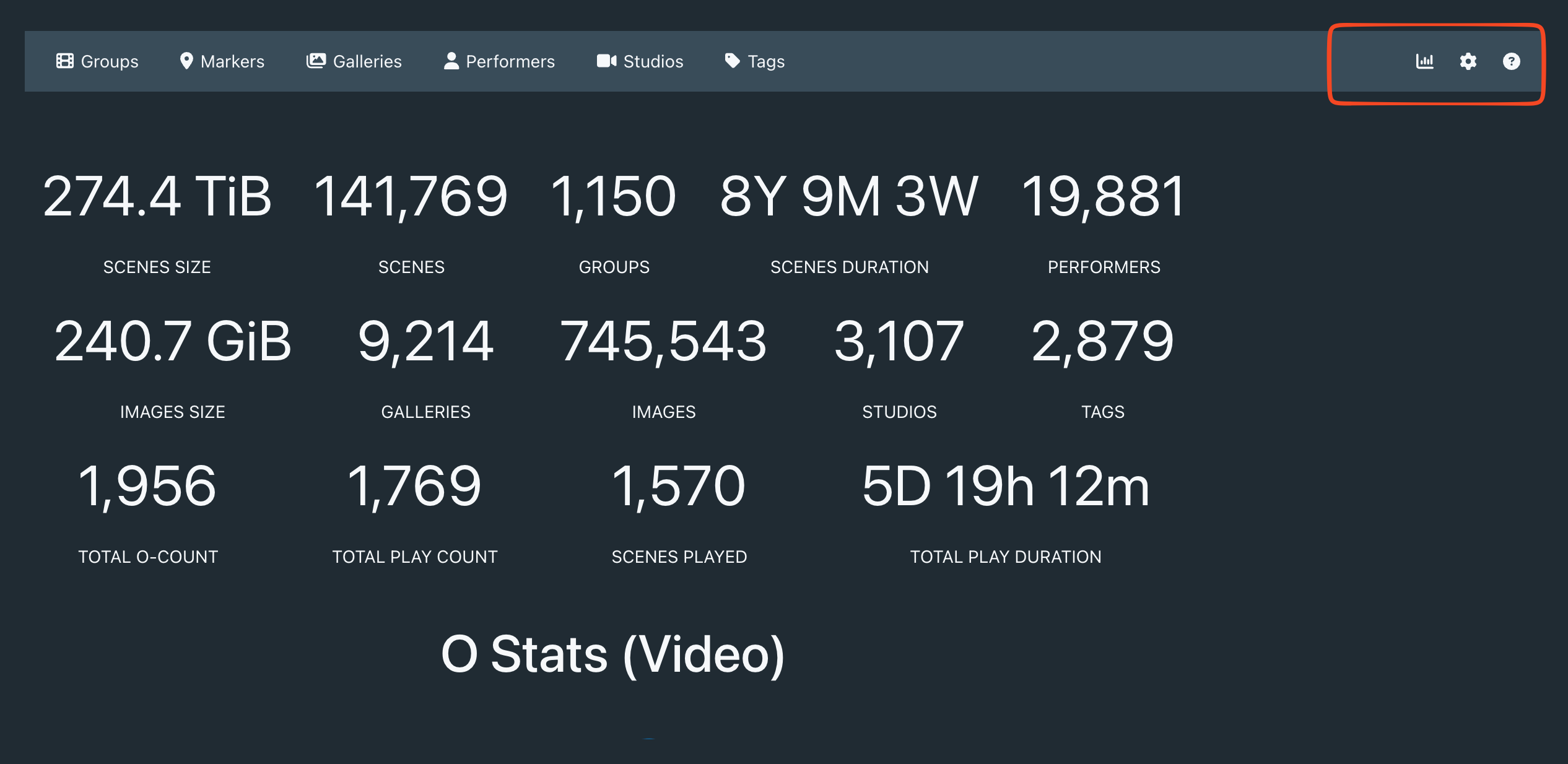Image resolution: width=1568 pixels, height=764 pixels.
Task: Go to the Tags page
Action: click(766, 61)
